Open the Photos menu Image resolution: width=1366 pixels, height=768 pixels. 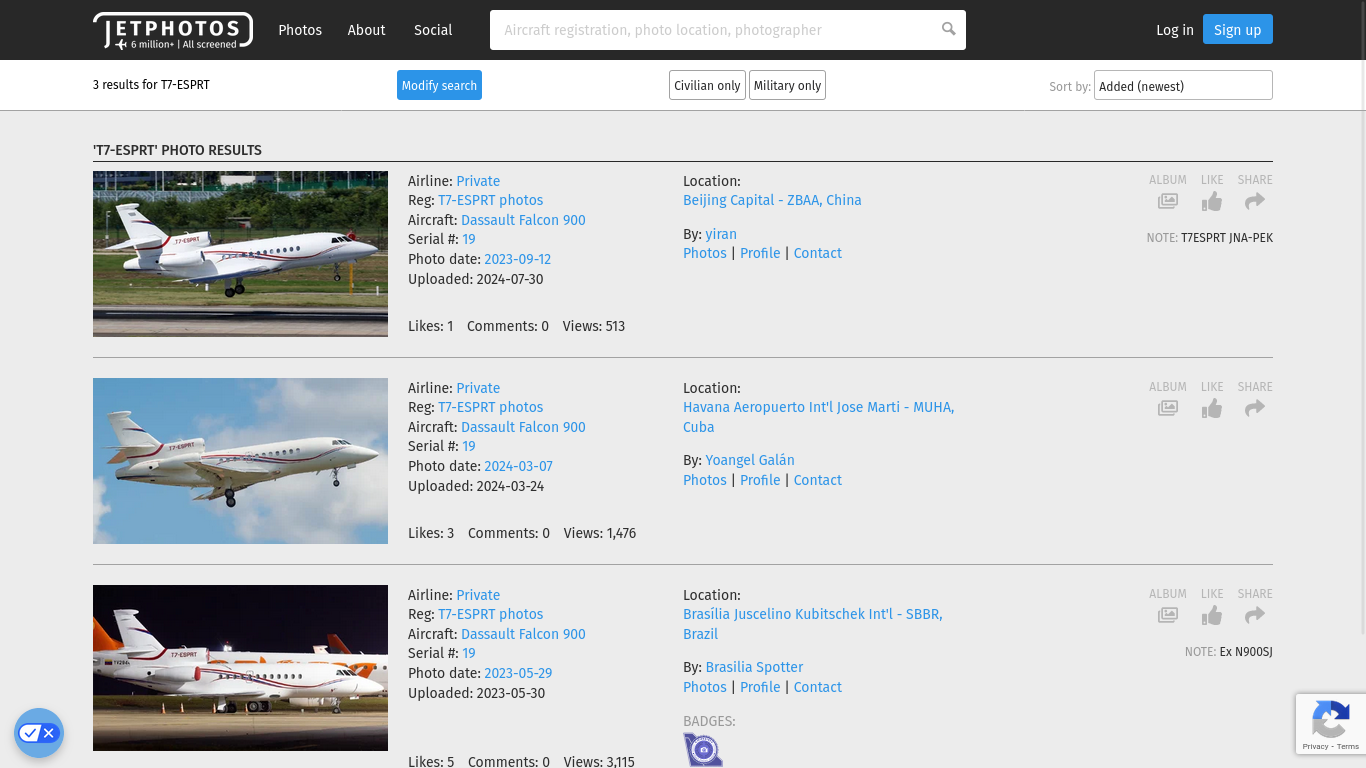pos(300,30)
